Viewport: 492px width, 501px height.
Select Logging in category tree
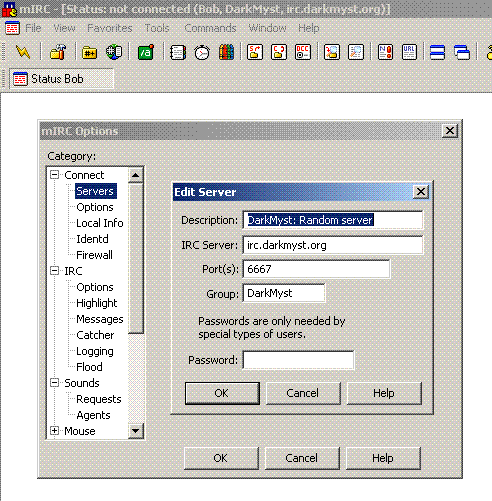95,351
